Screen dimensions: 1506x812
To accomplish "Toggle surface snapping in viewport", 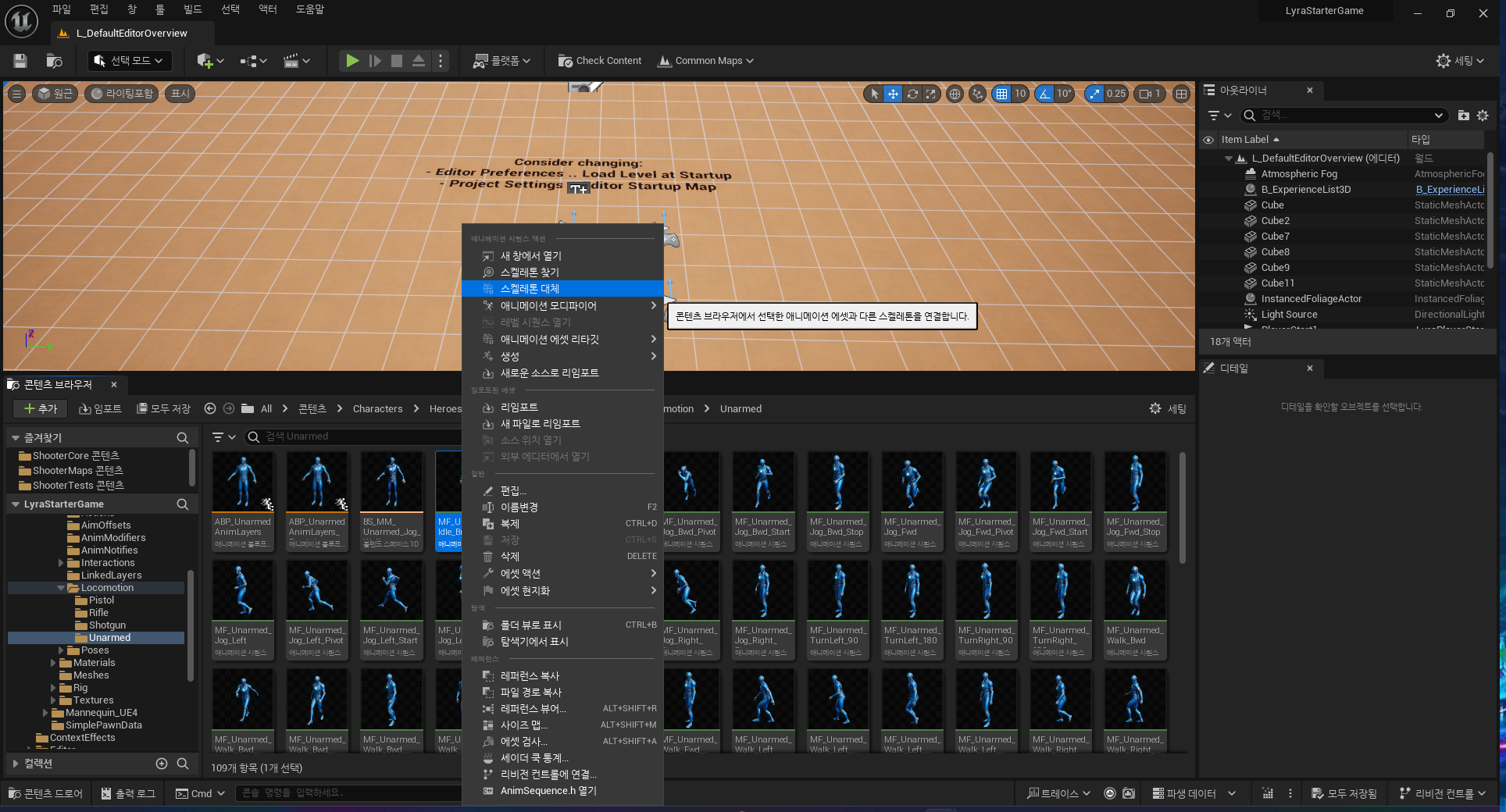I will [977, 94].
